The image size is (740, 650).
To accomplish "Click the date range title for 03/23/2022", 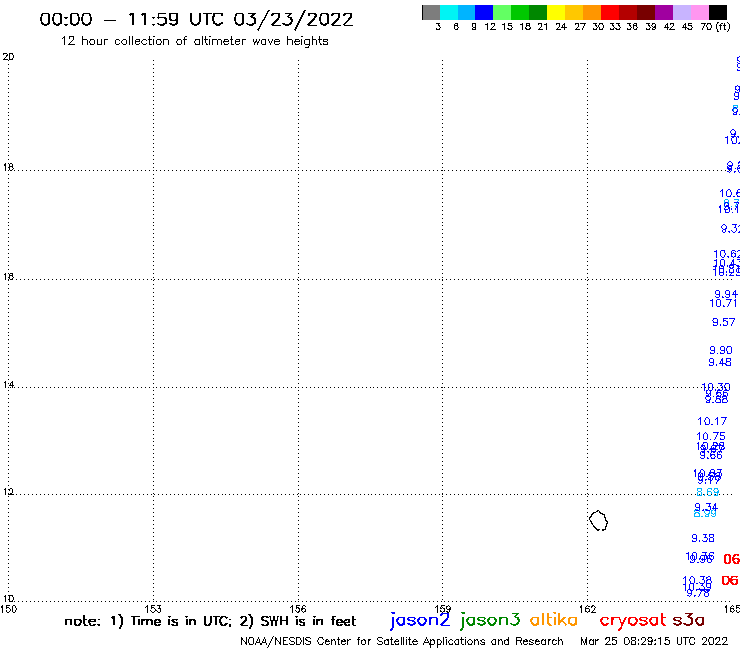I will (196, 19).
